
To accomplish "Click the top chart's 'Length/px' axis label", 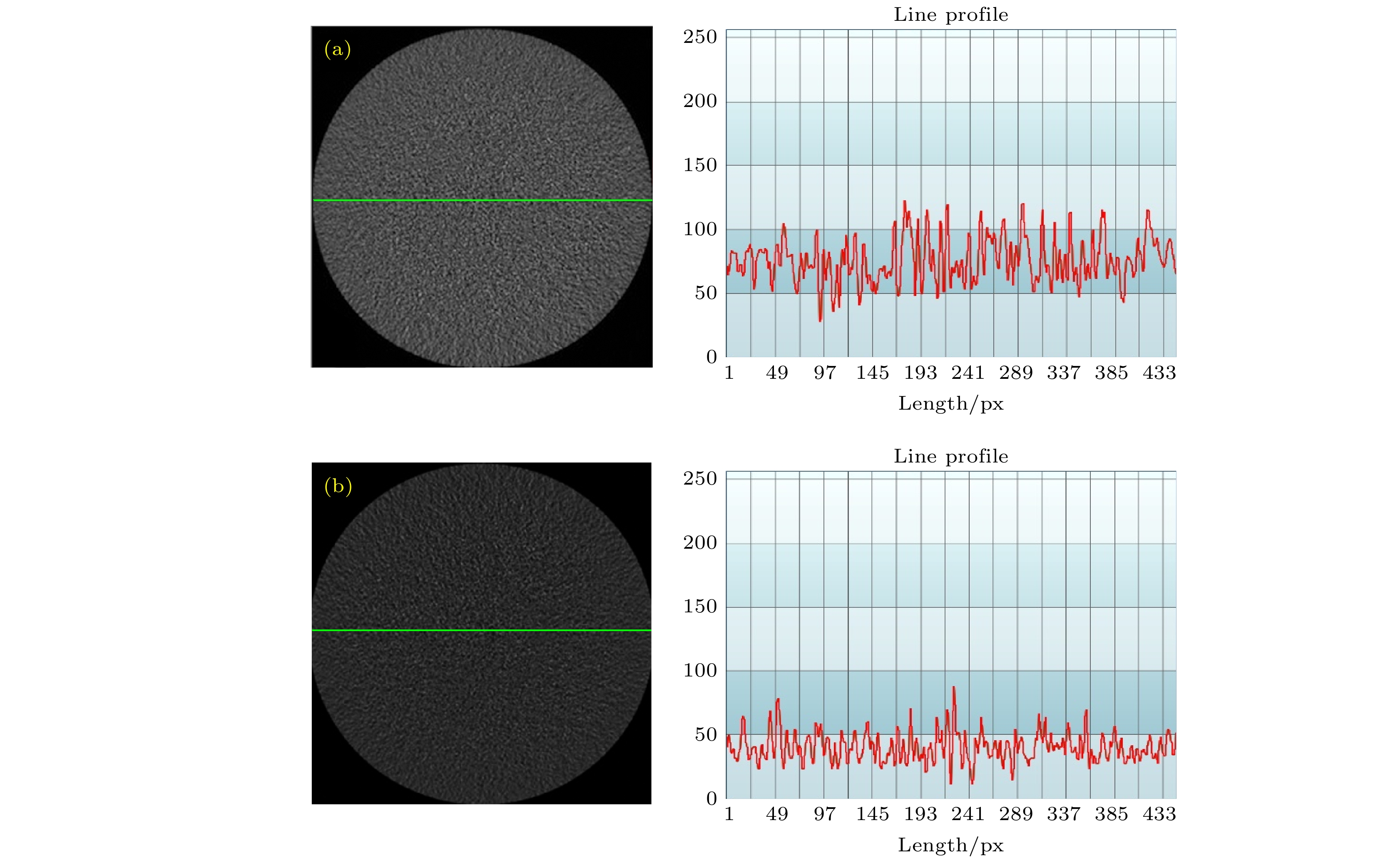I will 950,403.
